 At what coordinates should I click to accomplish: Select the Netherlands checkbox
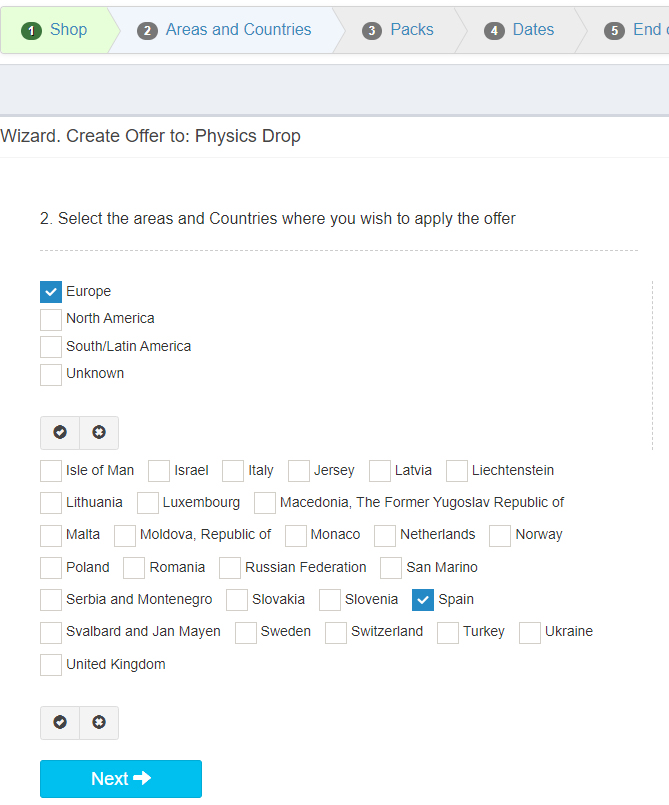pyautogui.click(x=385, y=535)
